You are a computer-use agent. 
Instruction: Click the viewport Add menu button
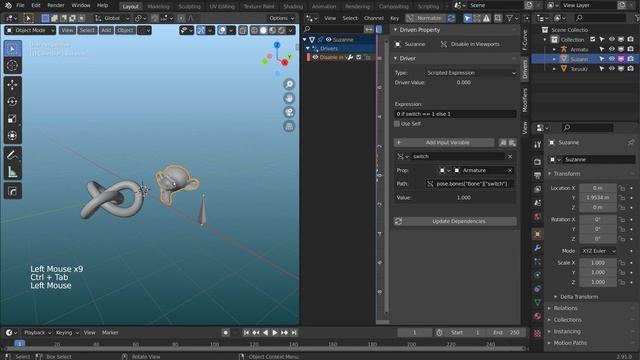106,30
